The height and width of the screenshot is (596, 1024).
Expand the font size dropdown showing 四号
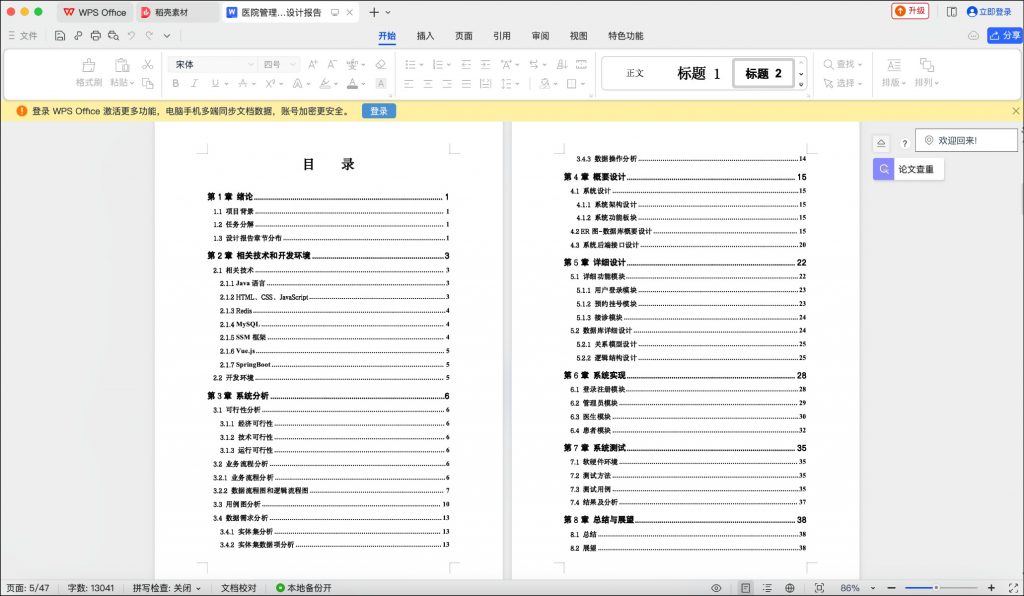[x=292, y=62]
